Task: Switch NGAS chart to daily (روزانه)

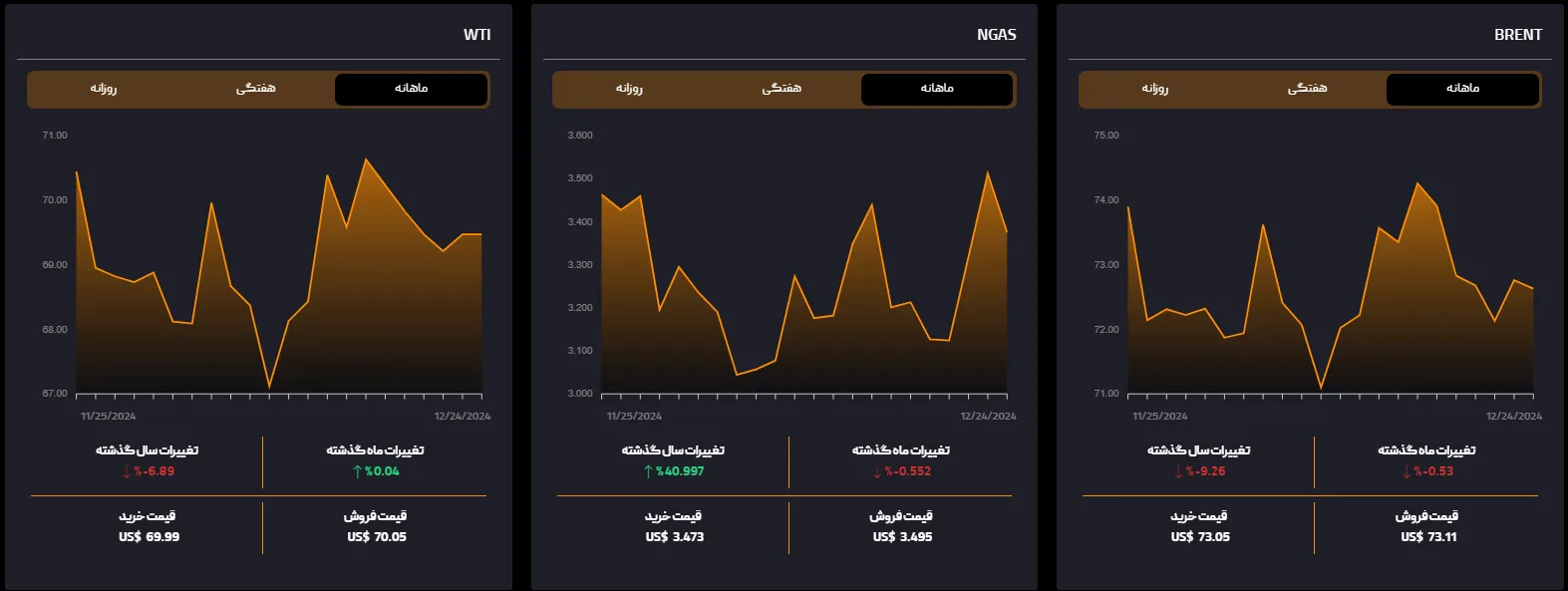Action: click(629, 89)
